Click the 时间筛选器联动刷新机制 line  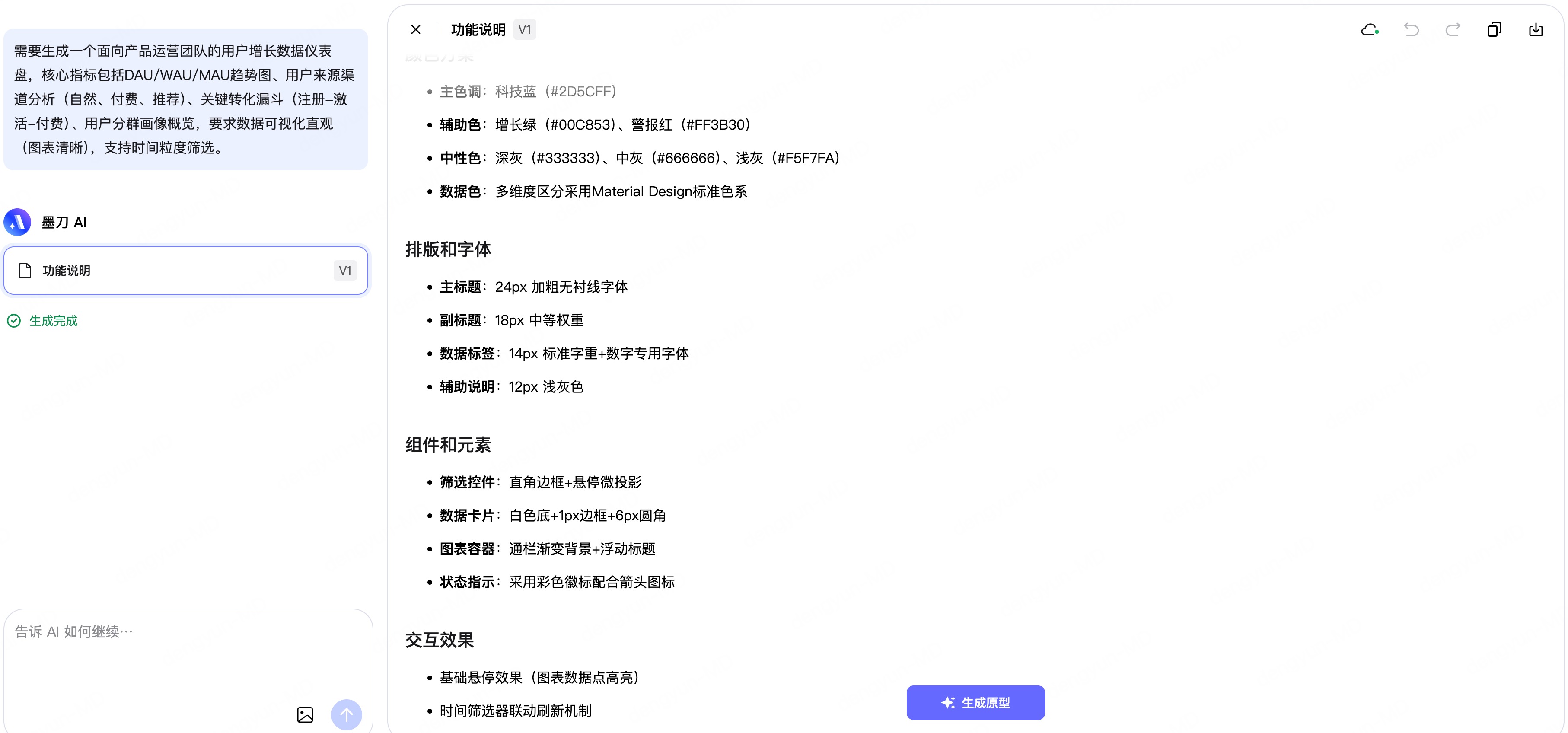516,711
